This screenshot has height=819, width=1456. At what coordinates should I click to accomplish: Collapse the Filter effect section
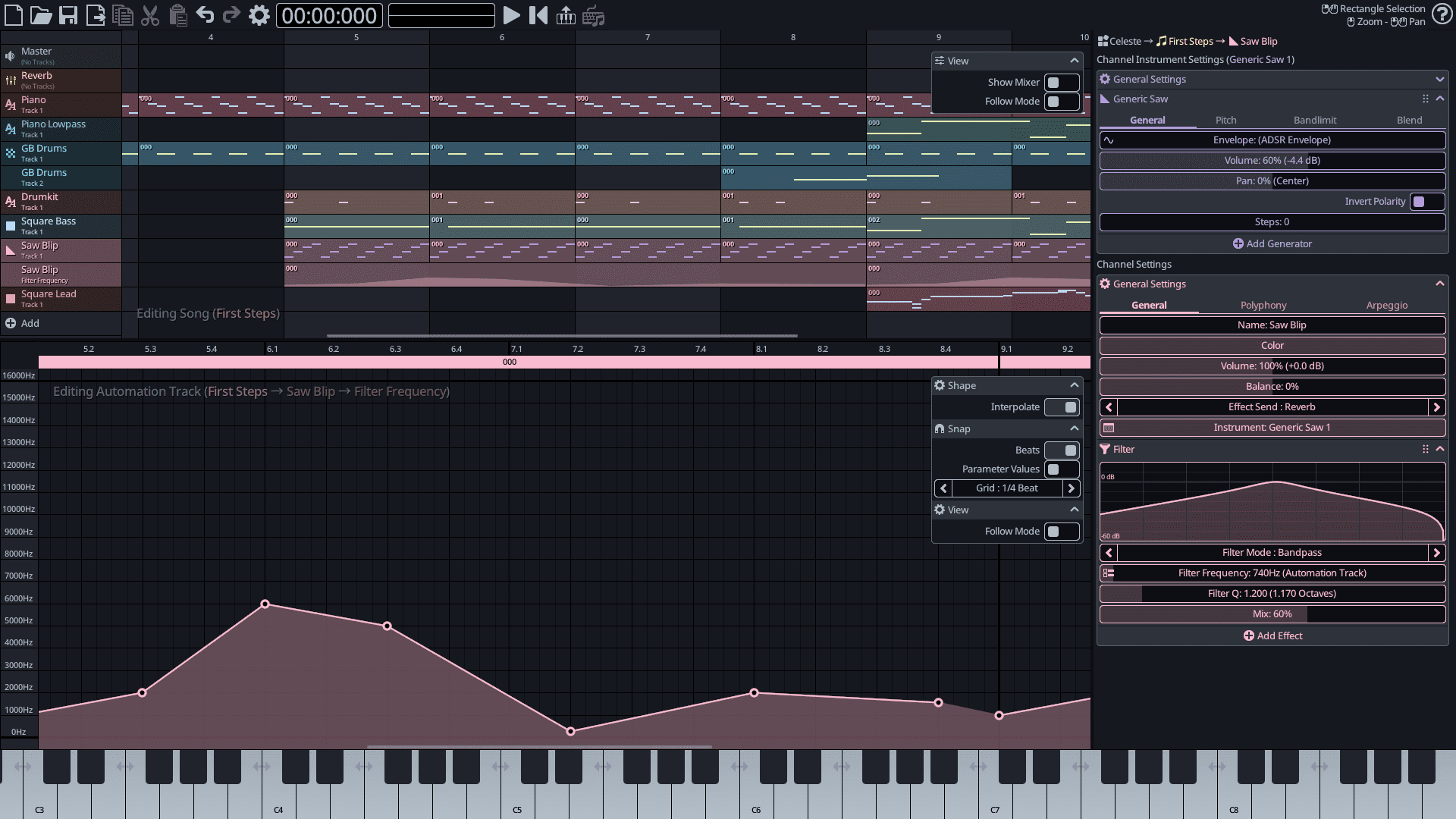[x=1439, y=449]
